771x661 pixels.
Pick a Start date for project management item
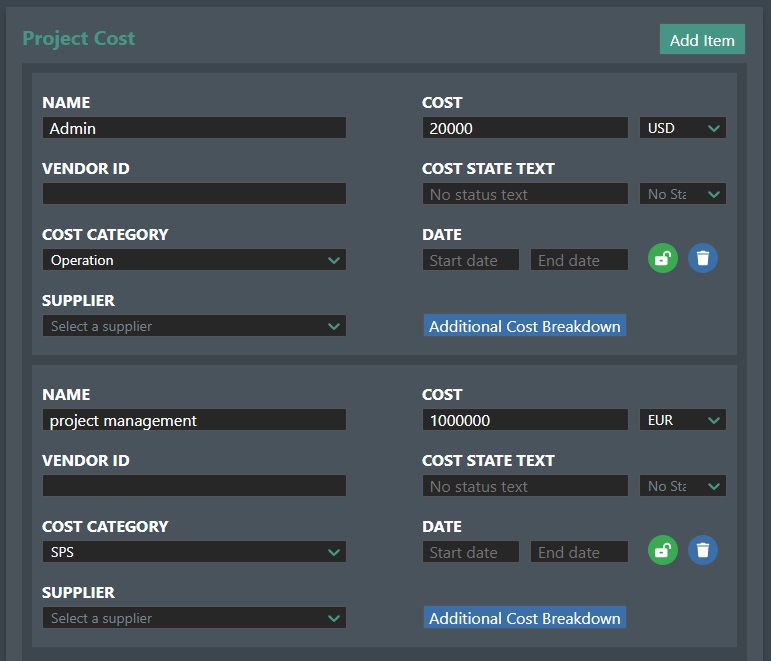pyautogui.click(x=471, y=552)
